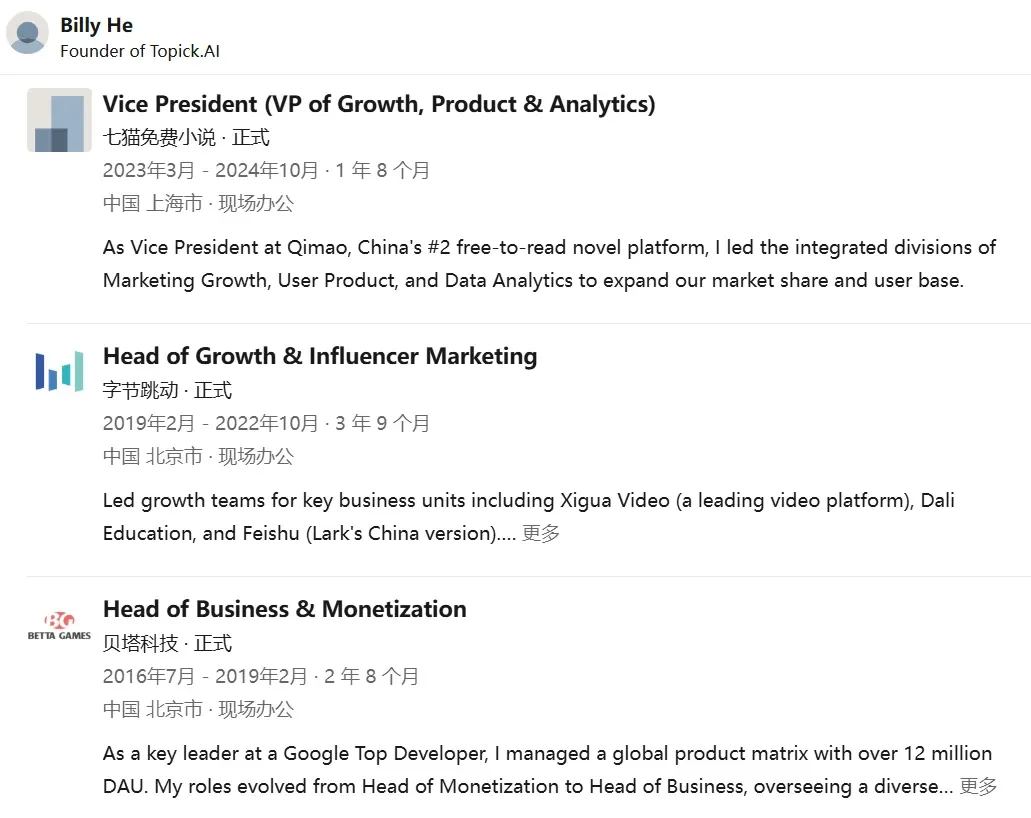This screenshot has width=1031, height=818.
Task: Open Head of Growth & Influencer Marketing title
Action: [x=320, y=356]
